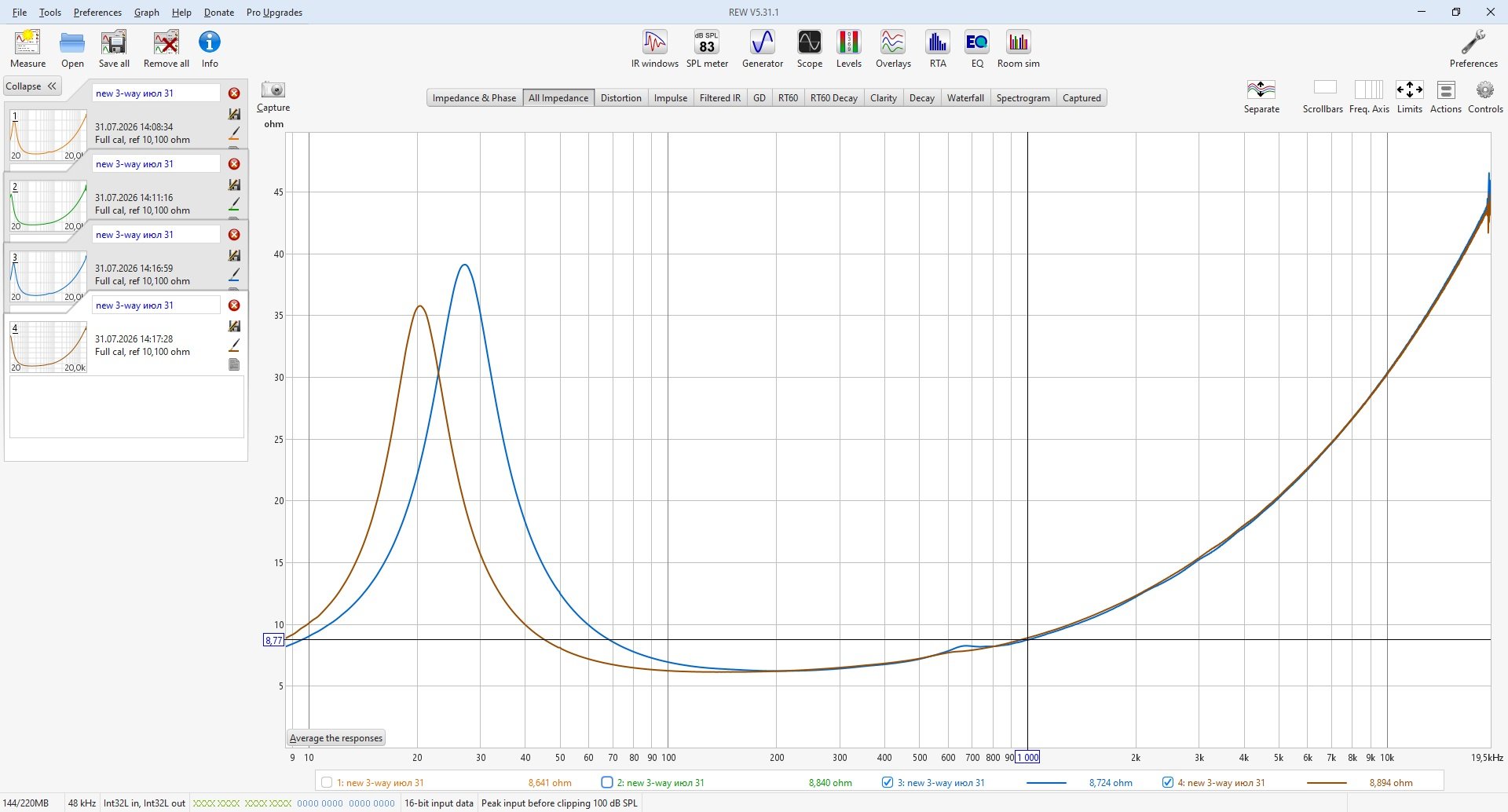Save all measurements

click(x=114, y=48)
